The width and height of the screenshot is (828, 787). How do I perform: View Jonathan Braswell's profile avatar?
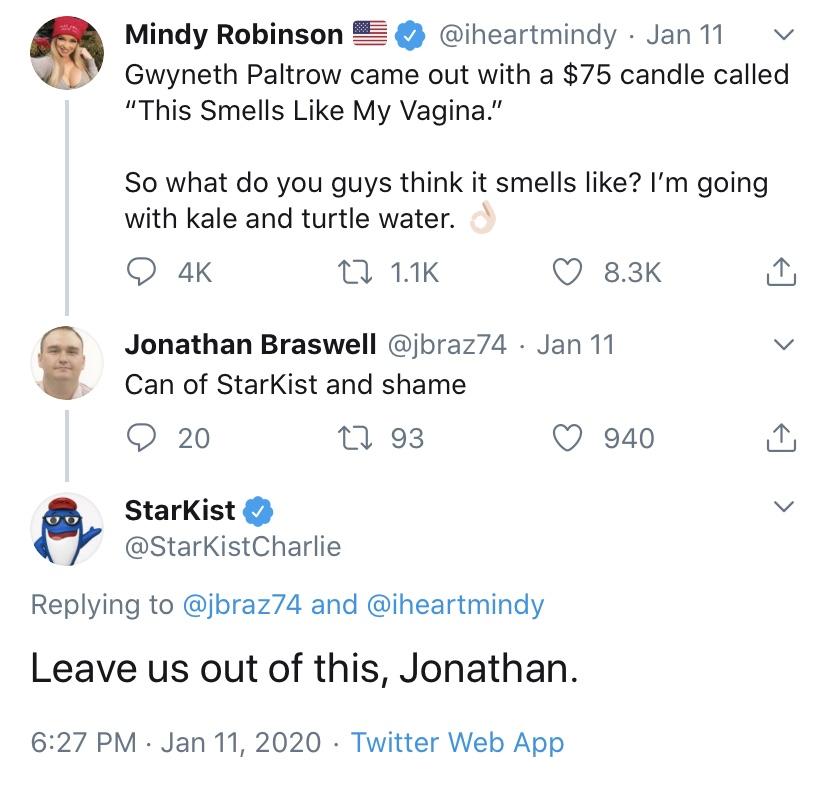67,363
